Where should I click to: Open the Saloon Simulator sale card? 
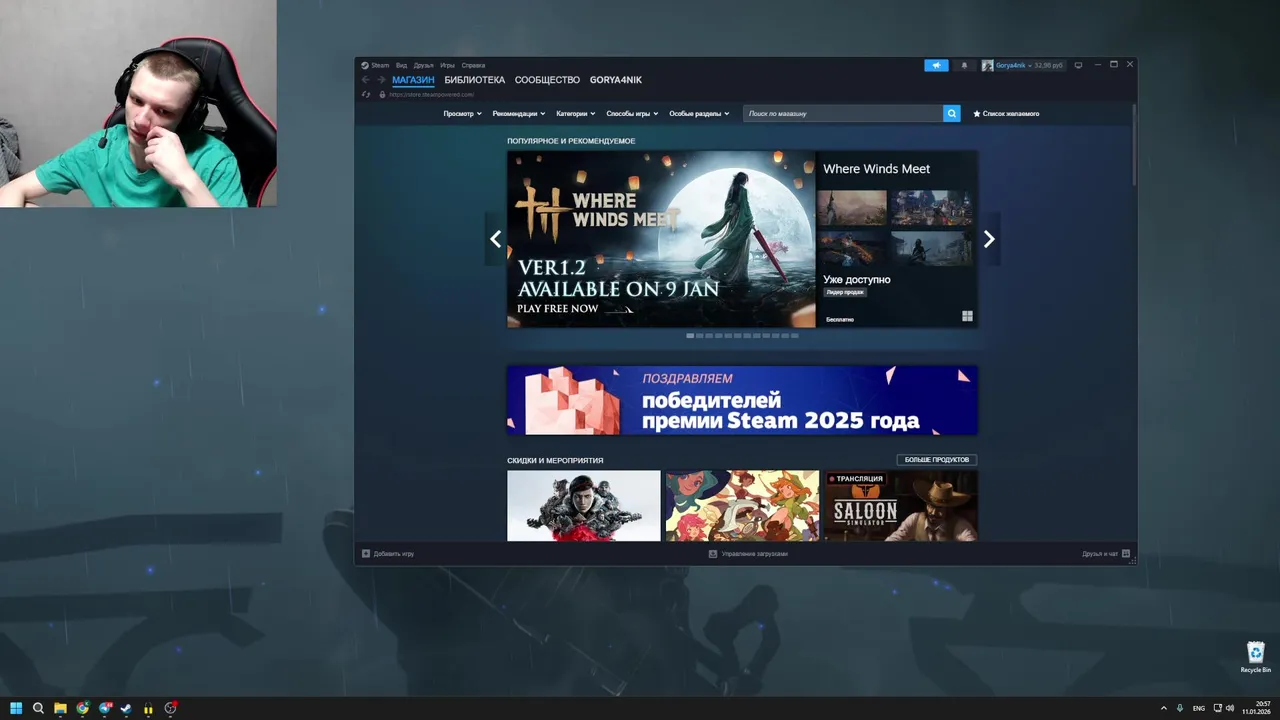(x=900, y=506)
